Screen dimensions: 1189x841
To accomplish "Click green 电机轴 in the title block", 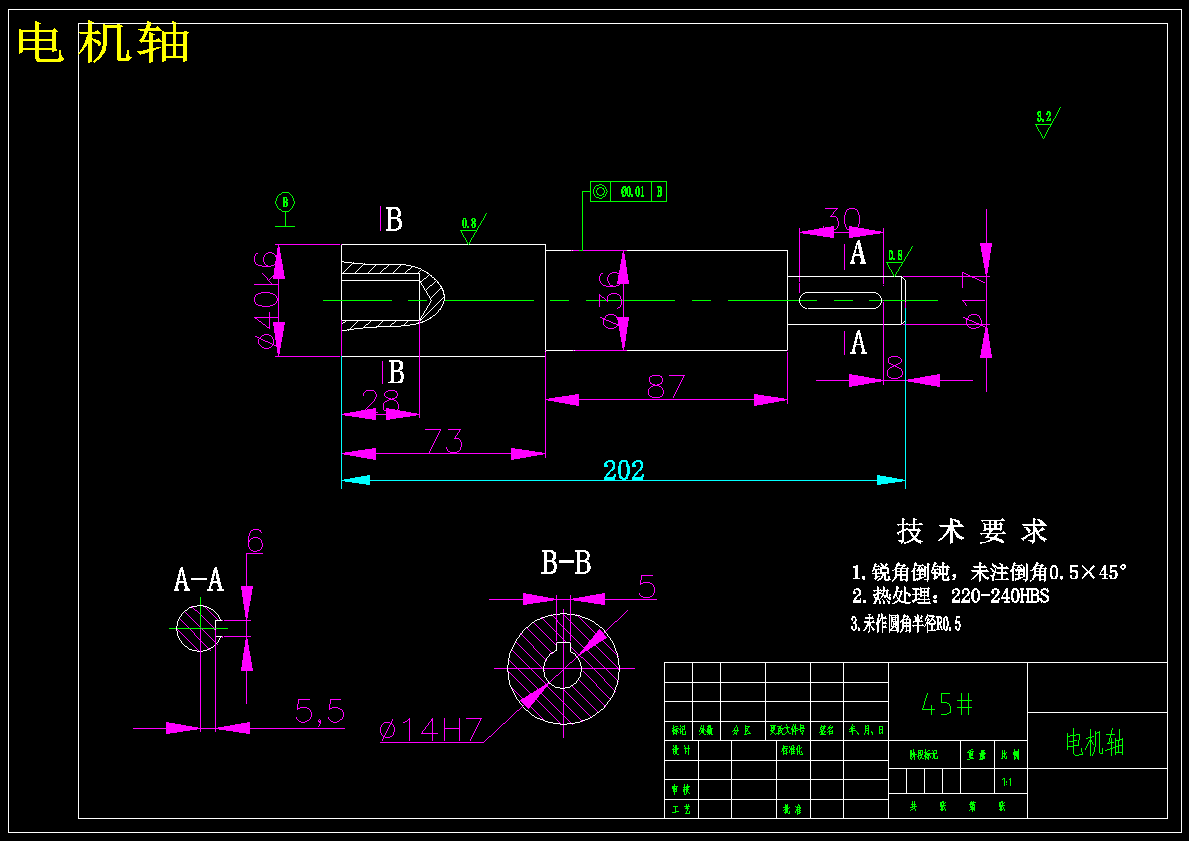I will pos(1095,743).
